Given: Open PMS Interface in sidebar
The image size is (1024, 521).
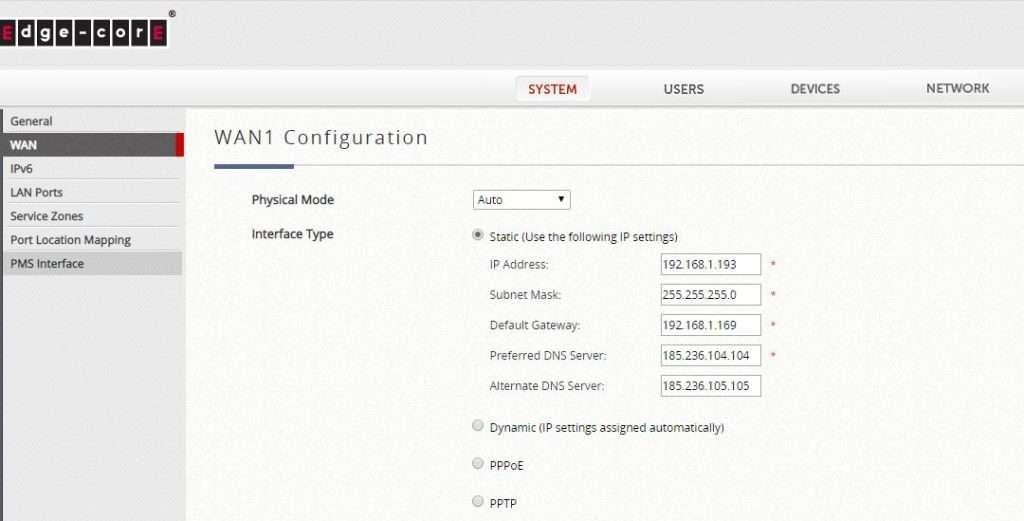Looking at the screenshot, I should point(91,264).
